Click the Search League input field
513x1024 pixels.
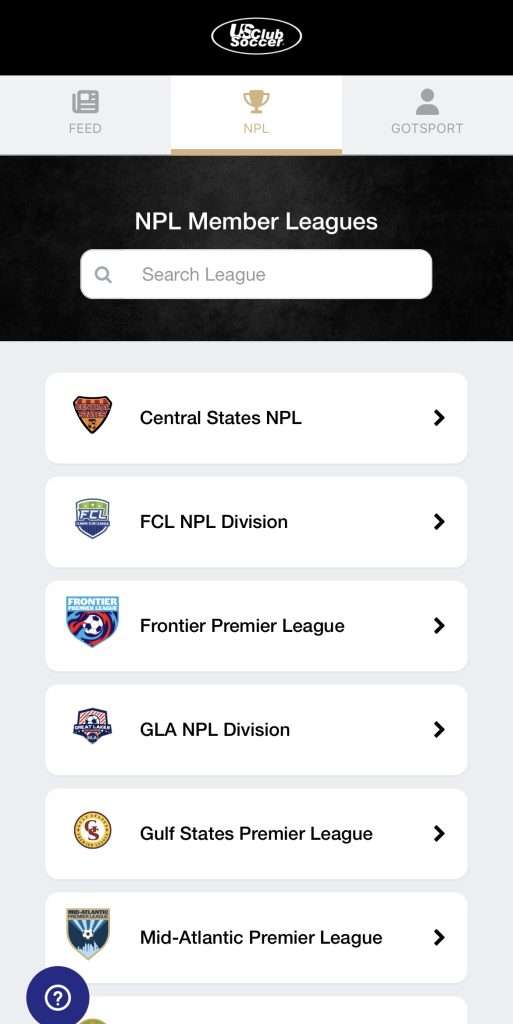(256, 274)
